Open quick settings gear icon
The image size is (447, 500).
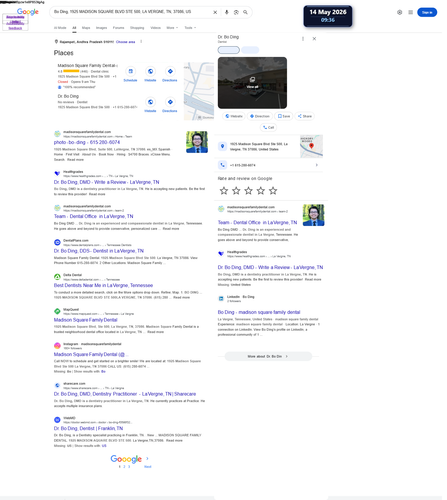399,12
